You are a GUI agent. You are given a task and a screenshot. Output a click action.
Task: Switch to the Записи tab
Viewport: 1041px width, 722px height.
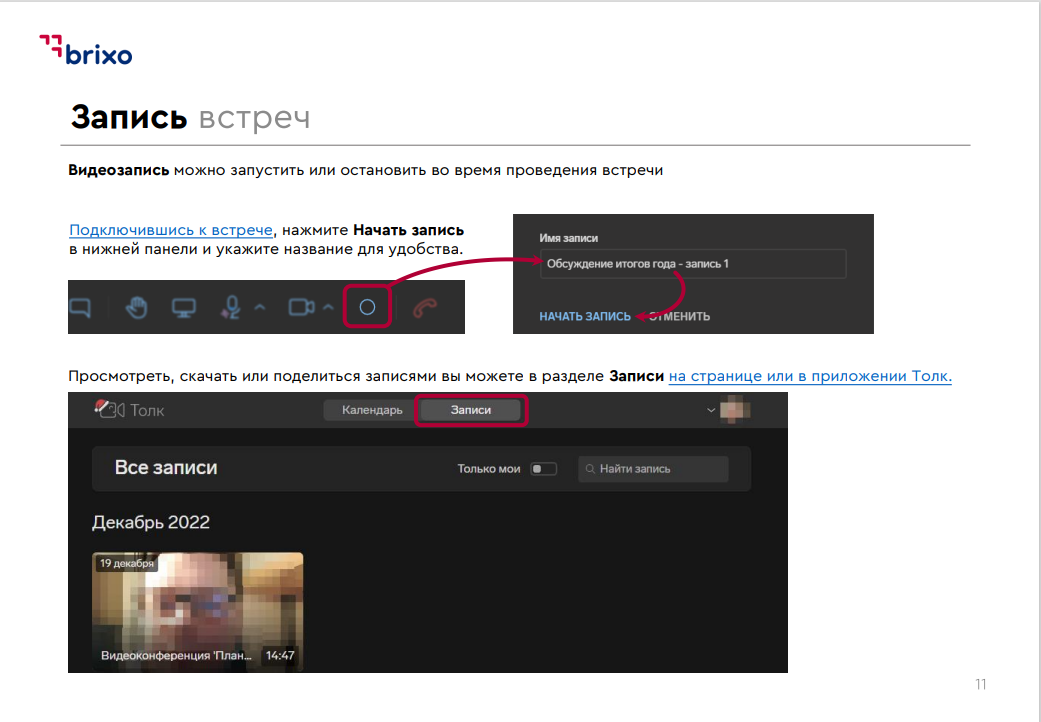coord(470,410)
